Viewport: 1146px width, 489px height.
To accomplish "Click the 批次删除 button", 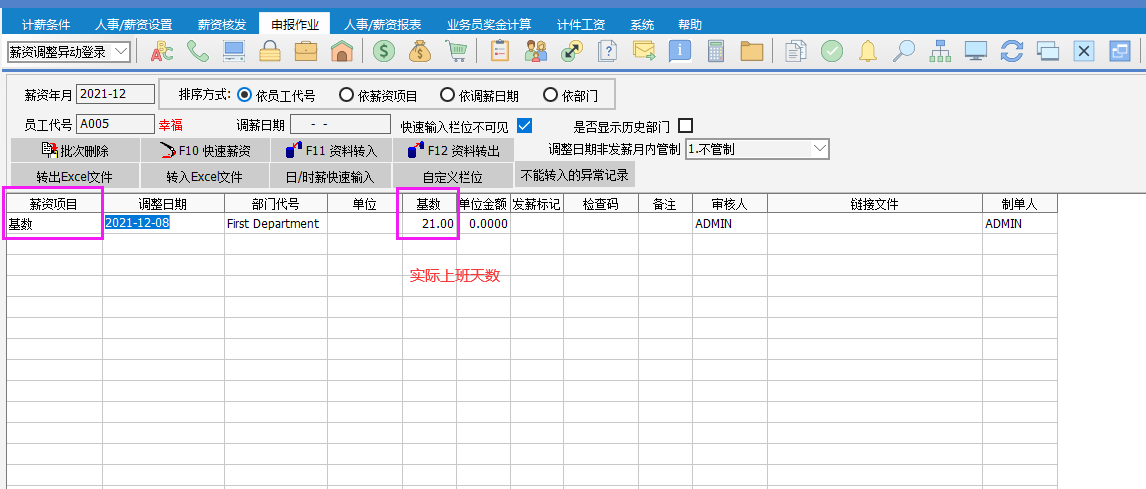I will [x=74, y=151].
